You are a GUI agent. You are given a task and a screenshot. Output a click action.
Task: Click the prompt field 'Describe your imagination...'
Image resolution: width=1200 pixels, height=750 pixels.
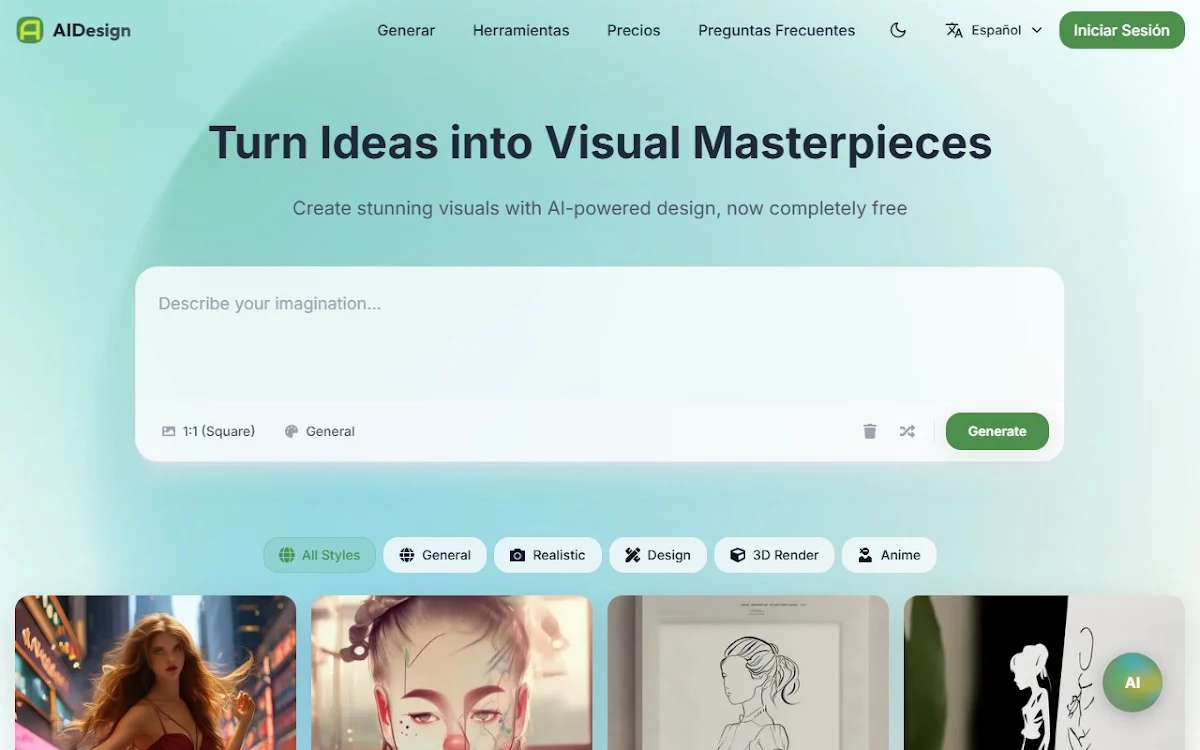[600, 335]
